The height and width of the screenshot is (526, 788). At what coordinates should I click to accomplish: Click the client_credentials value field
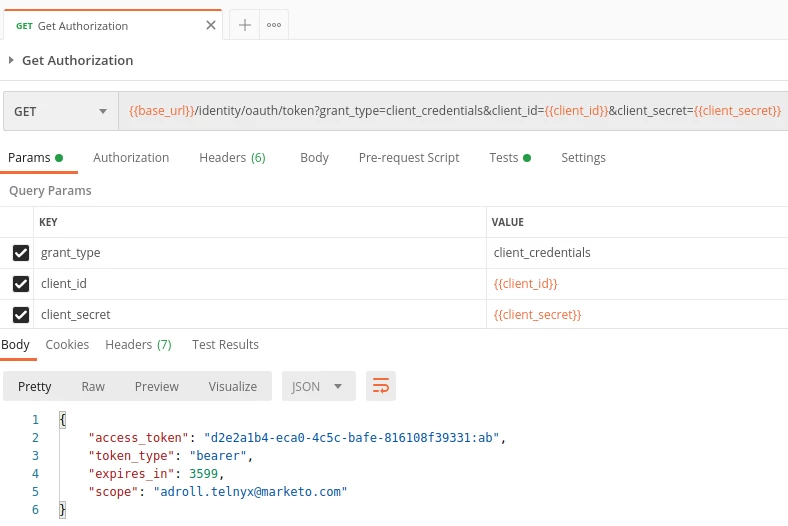click(x=637, y=253)
